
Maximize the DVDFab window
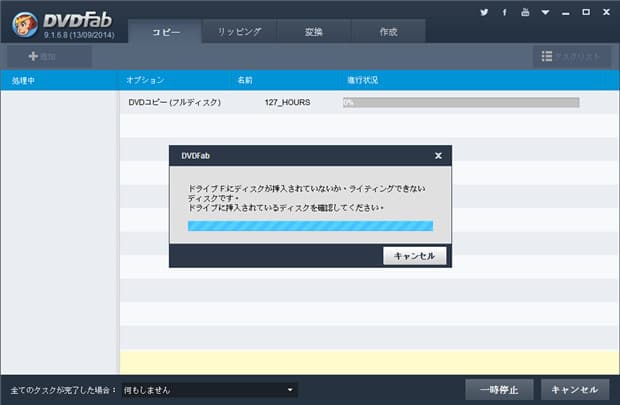(x=585, y=13)
